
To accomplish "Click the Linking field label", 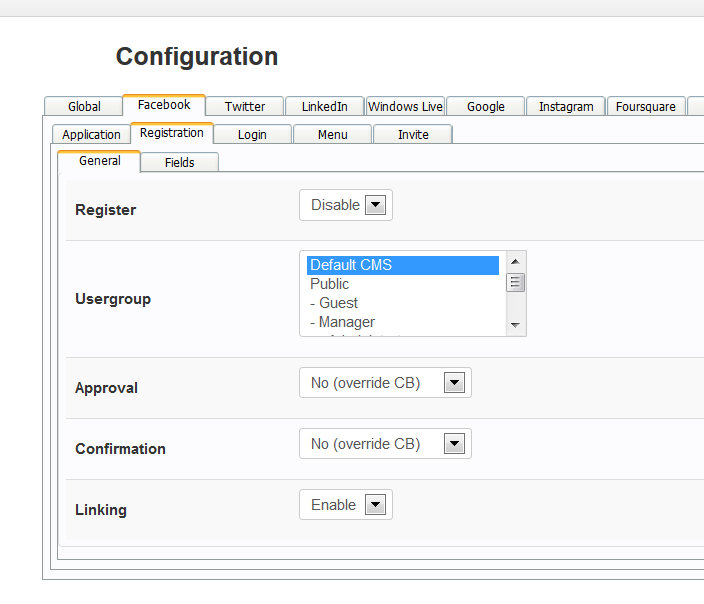I will [x=101, y=510].
